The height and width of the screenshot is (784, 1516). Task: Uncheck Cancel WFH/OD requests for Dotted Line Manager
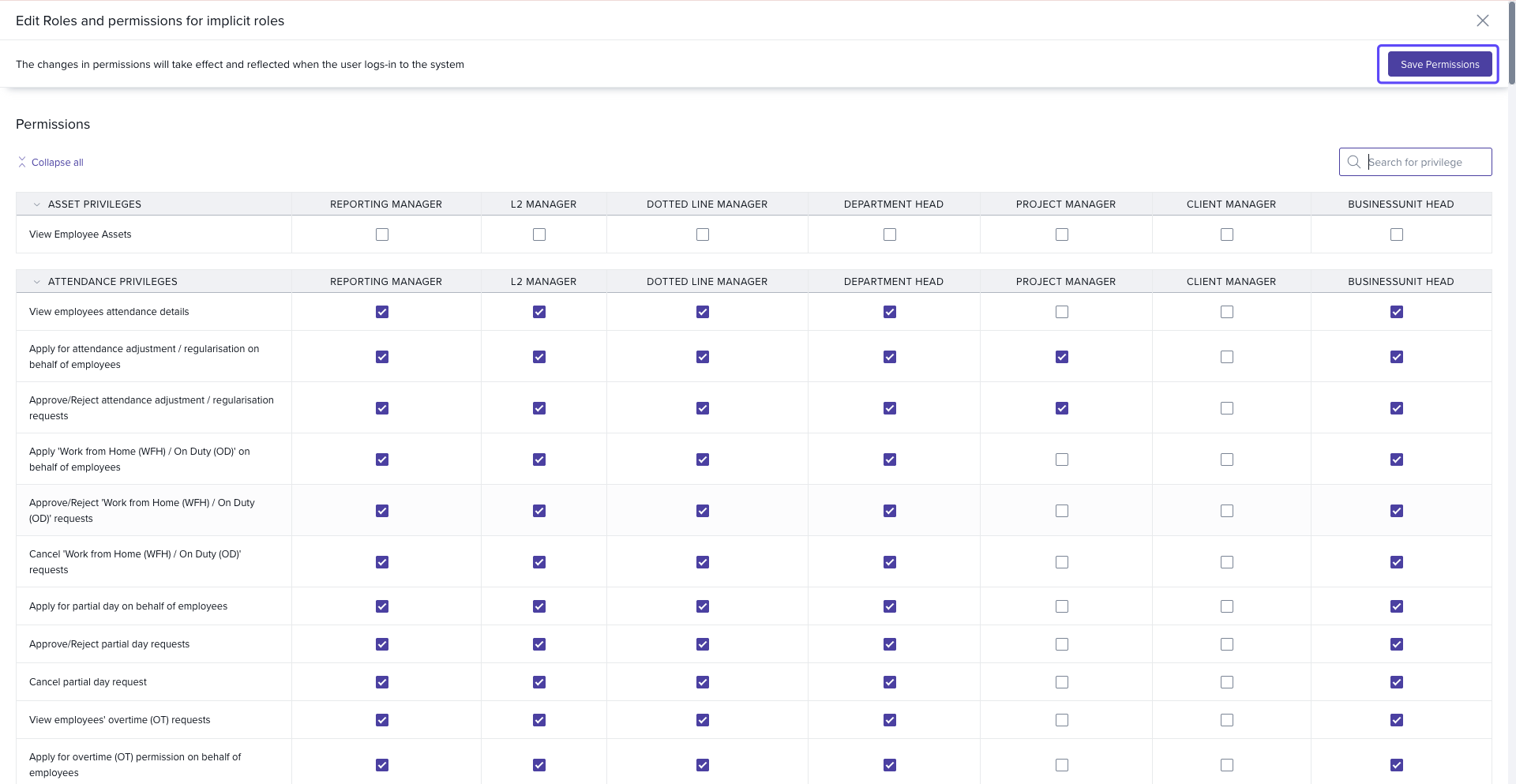(x=703, y=562)
